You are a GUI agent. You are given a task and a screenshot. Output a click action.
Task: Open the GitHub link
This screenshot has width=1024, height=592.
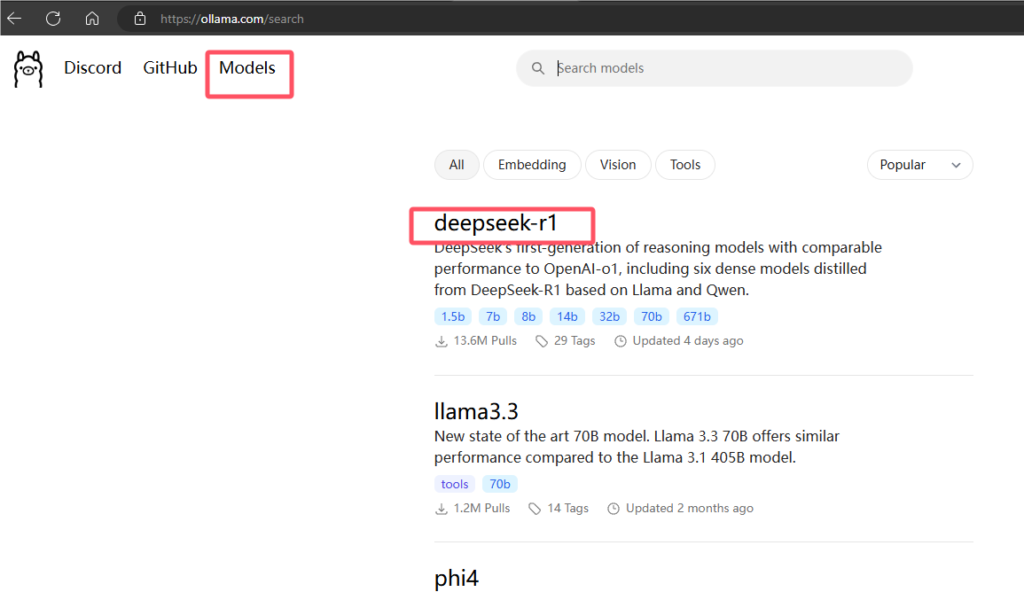tap(170, 67)
